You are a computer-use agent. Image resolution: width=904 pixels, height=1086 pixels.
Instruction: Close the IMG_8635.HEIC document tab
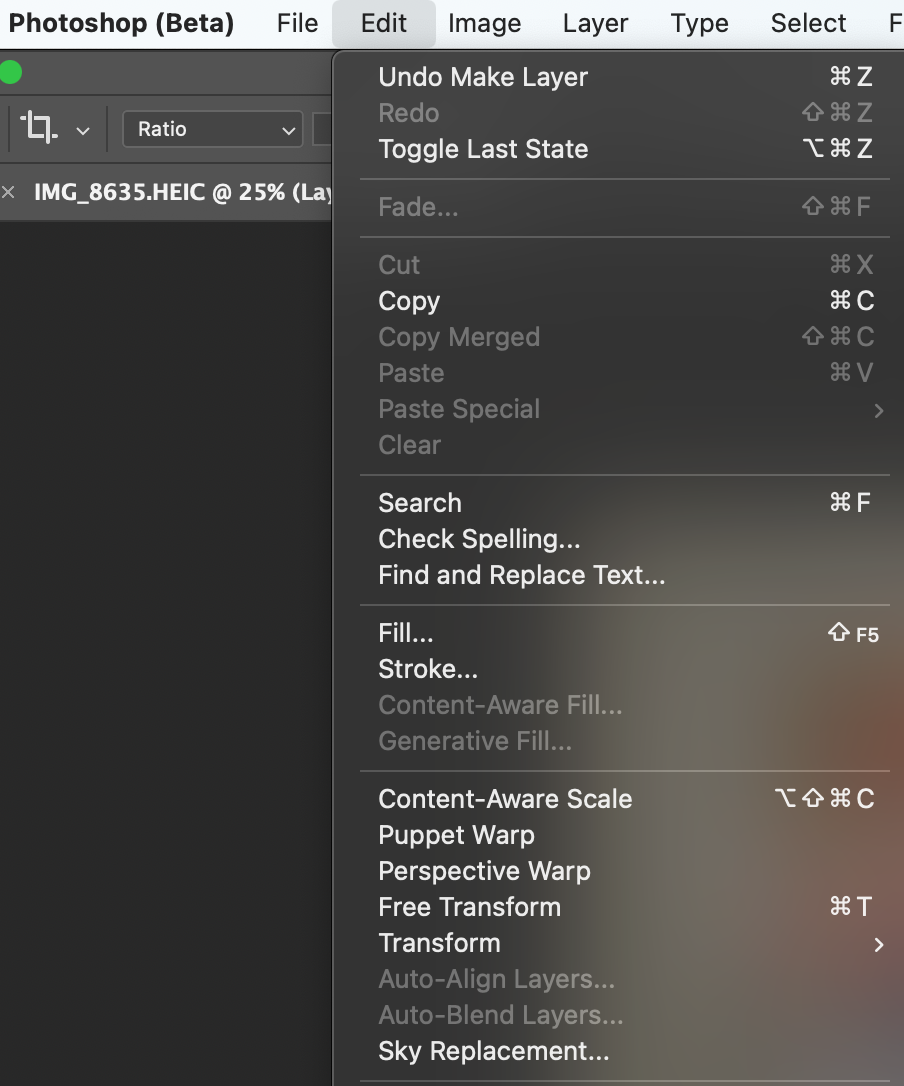coord(9,192)
